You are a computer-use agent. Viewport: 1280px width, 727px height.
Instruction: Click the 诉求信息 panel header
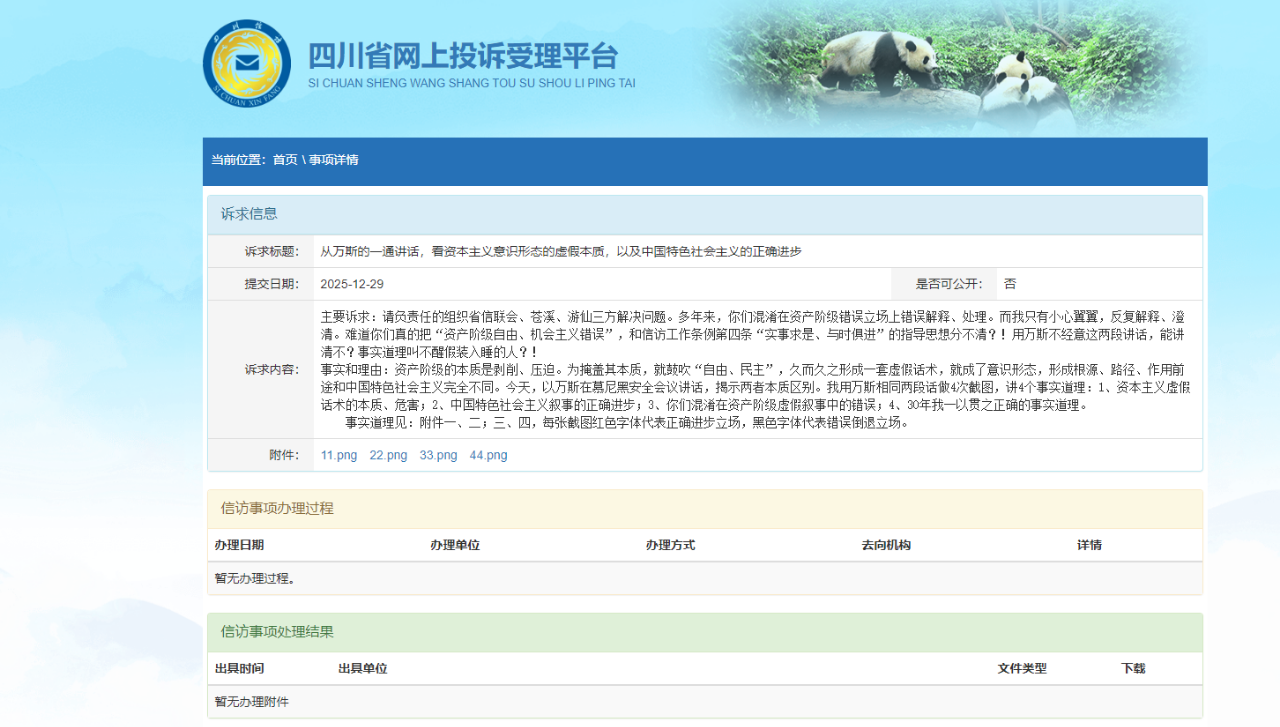pyautogui.click(x=249, y=214)
